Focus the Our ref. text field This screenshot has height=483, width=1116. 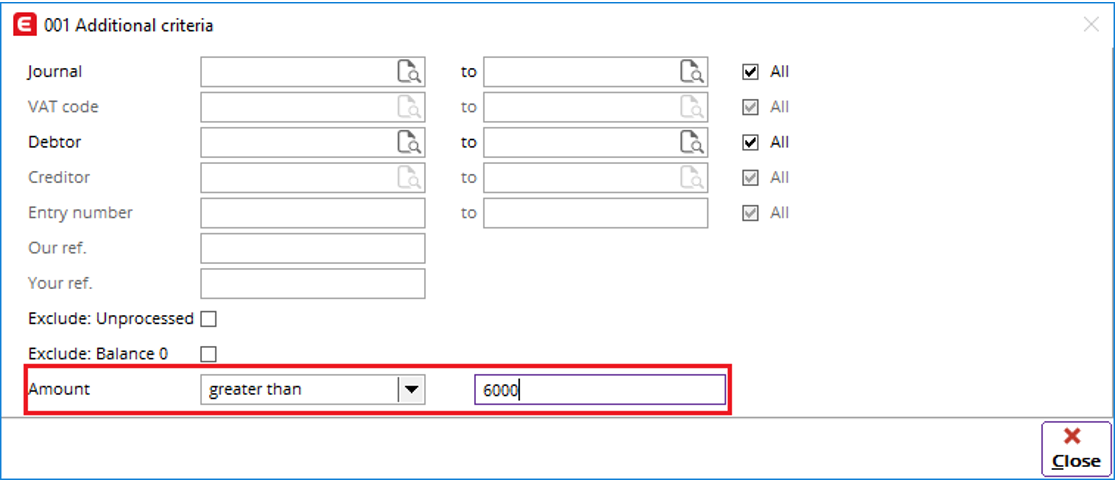tap(313, 248)
